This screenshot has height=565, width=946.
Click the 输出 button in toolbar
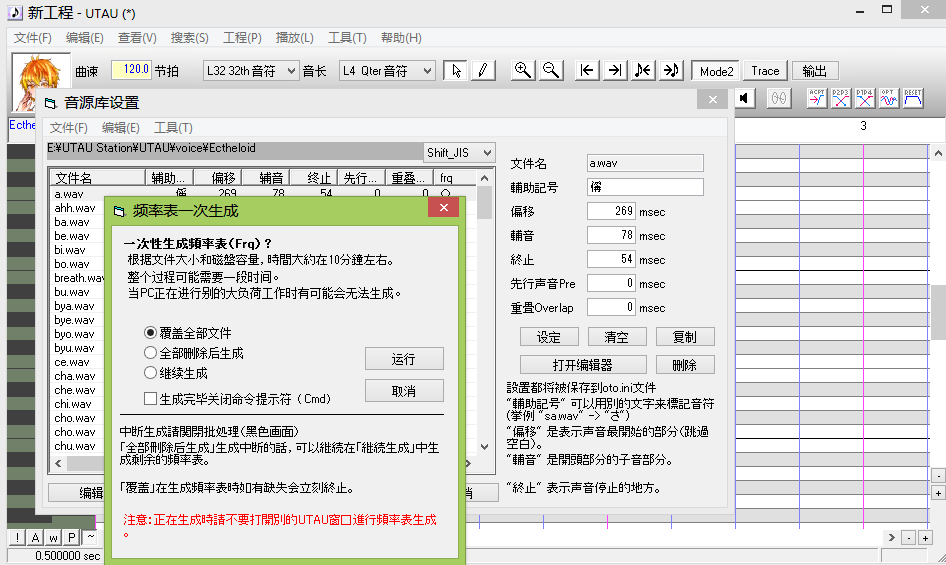pyautogui.click(x=815, y=71)
